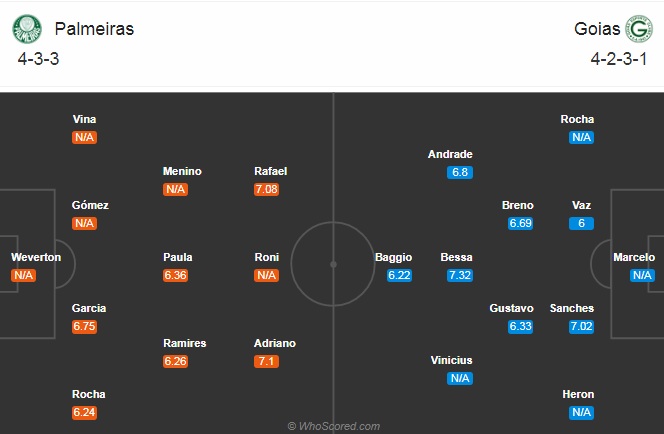Click the WhoScored.com watermark link
The height and width of the screenshot is (434, 664).
click(334, 426)
